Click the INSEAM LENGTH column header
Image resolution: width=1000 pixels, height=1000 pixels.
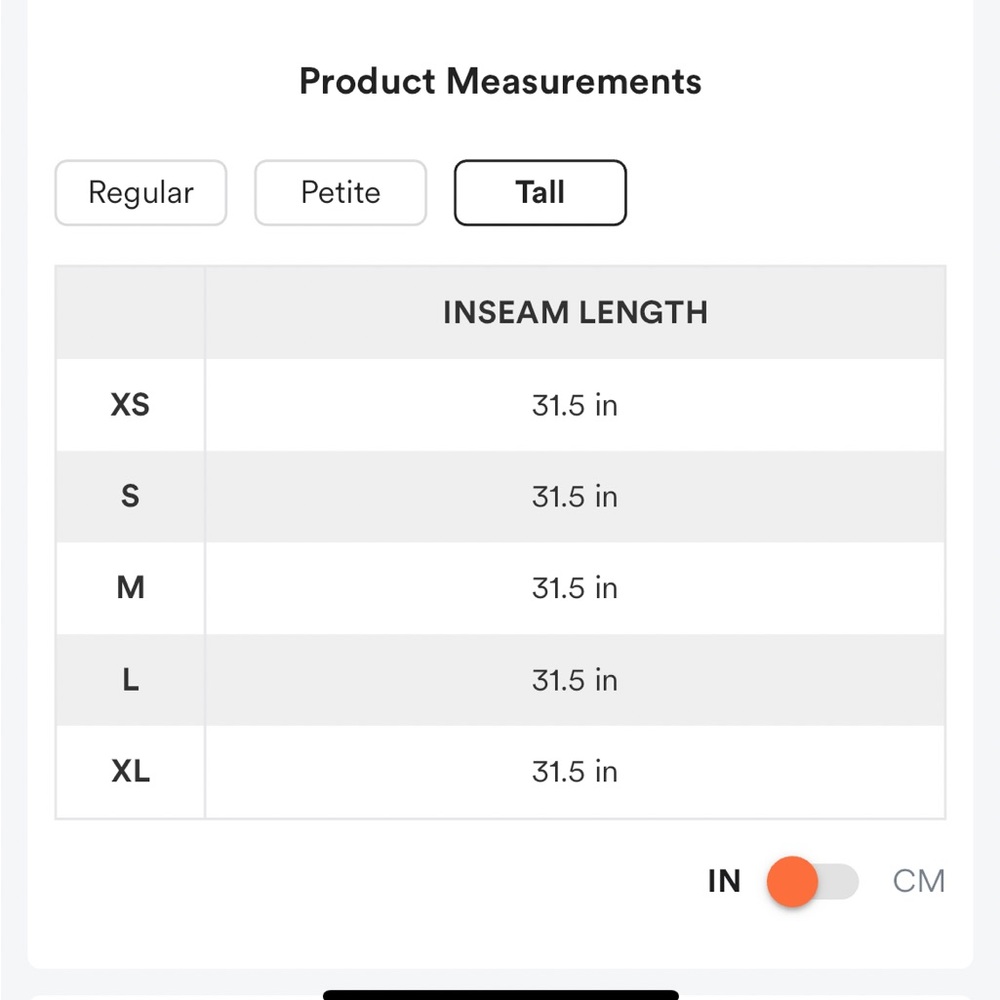tap(575, 312)
